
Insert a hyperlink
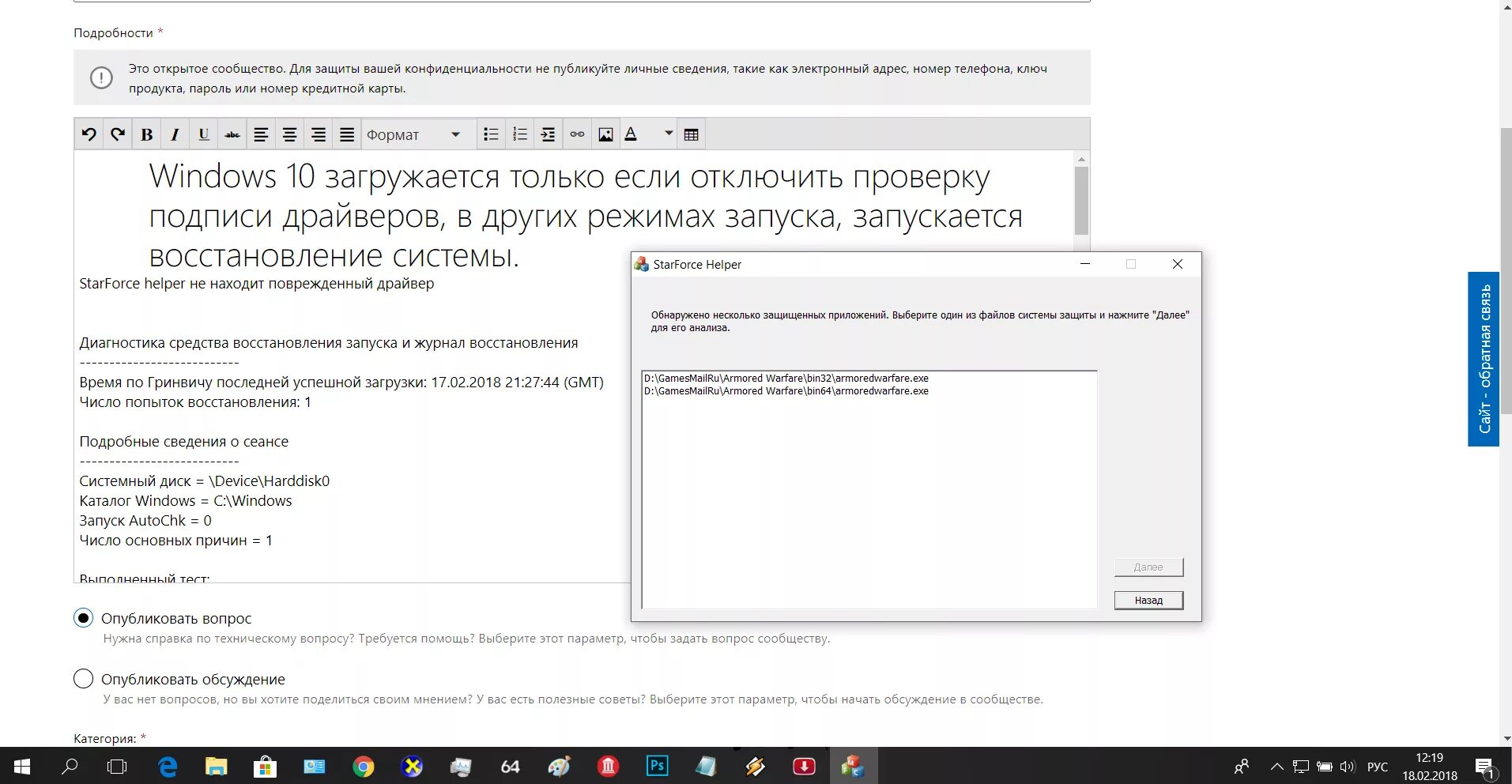click(577, 134)
